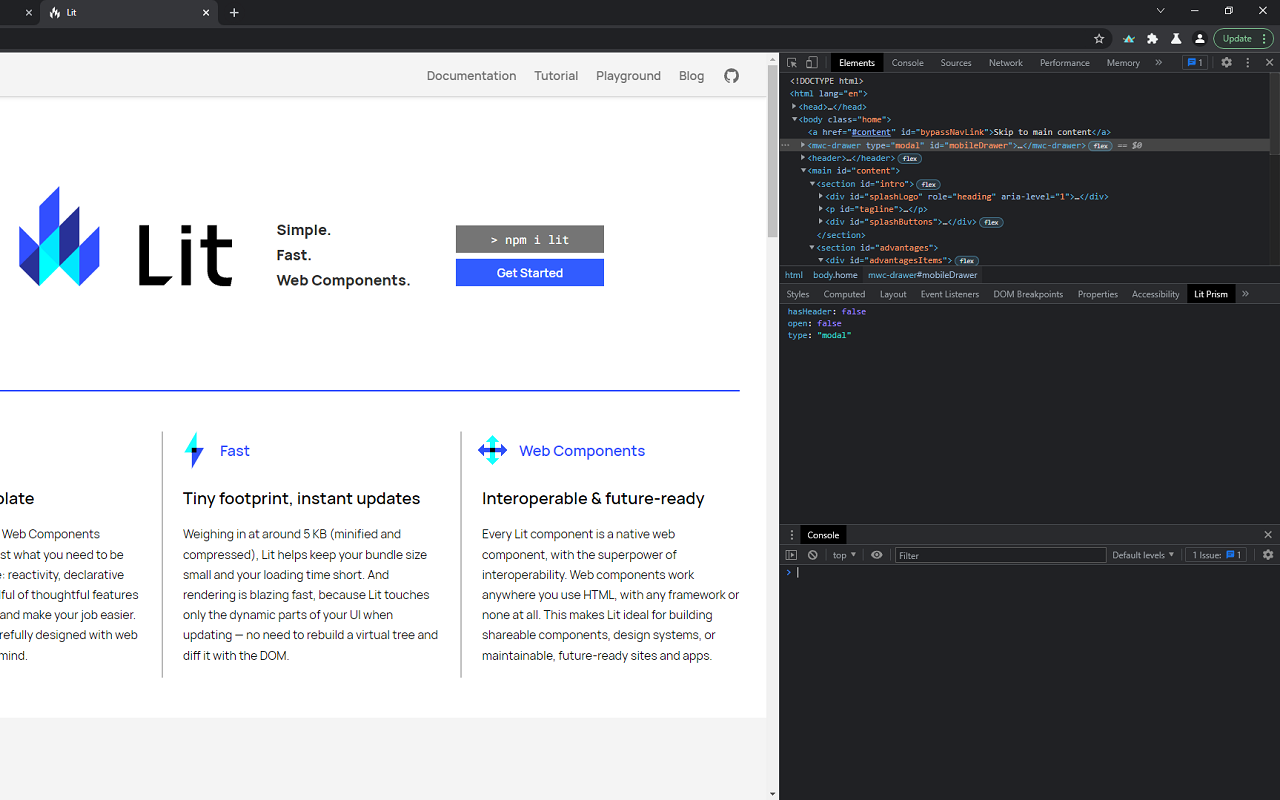Viewport: 1280px width, 800px height.
Task: Activate the inspect element picker tool
Action: [x=791, y=63]
